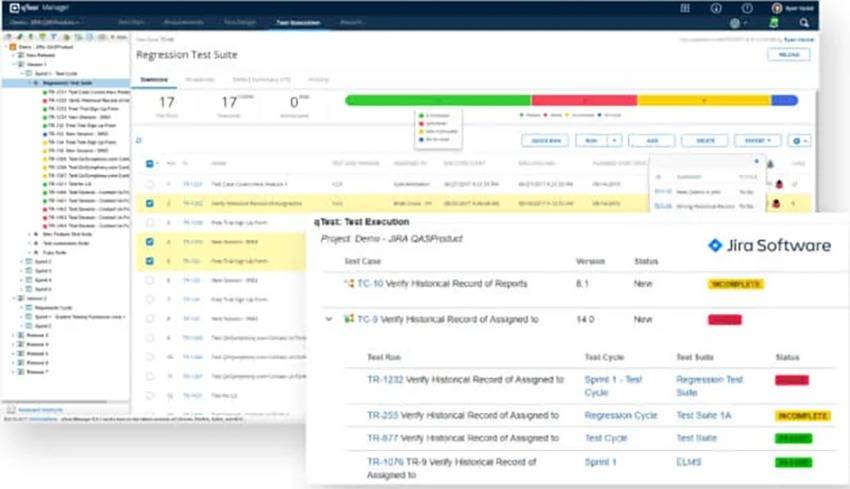Open the table settings gear dropdown
The height and width of the screenshot is (489, 850).
[x=800, y=140]
